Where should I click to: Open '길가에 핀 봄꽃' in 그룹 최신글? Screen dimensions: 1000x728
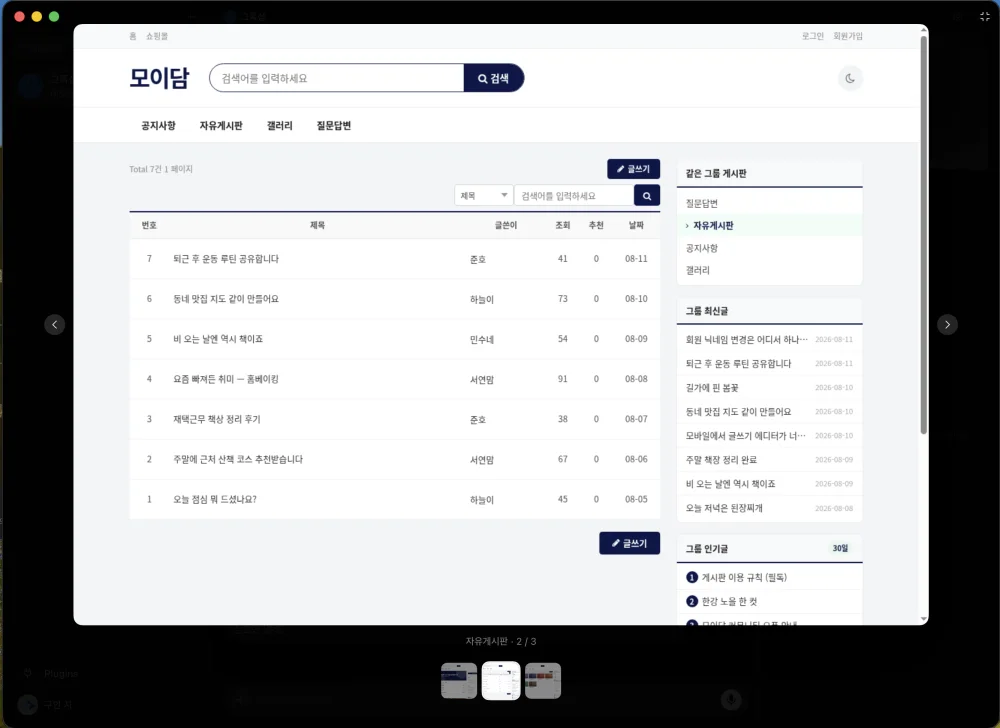712,388
